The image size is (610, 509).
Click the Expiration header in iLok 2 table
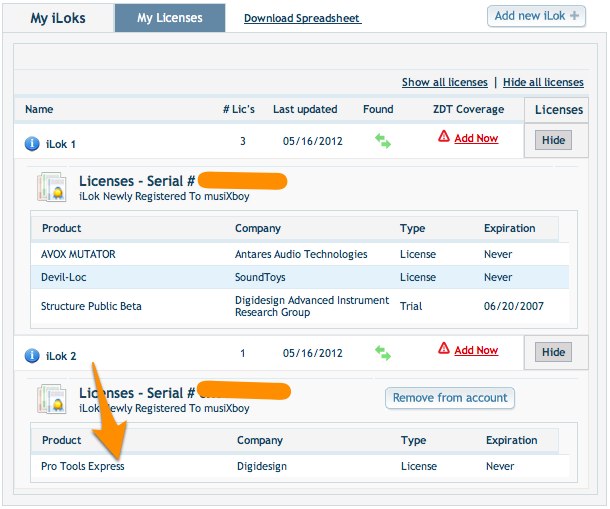coord(512,440)
